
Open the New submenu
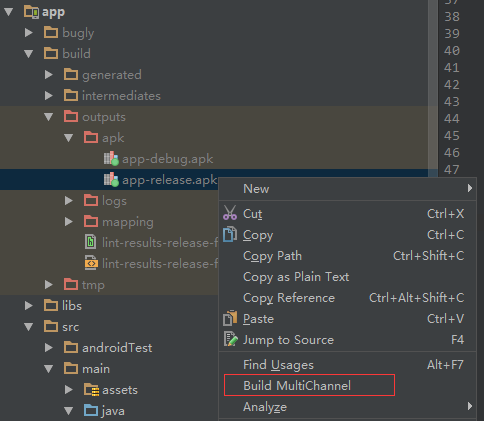point(347,188)
